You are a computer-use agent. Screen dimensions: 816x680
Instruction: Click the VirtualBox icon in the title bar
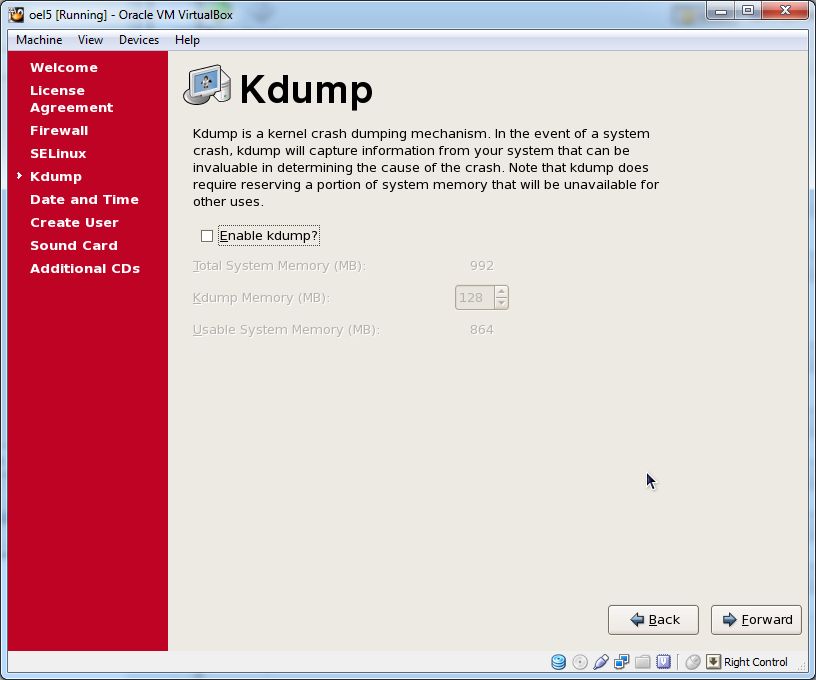coord(17,15)
